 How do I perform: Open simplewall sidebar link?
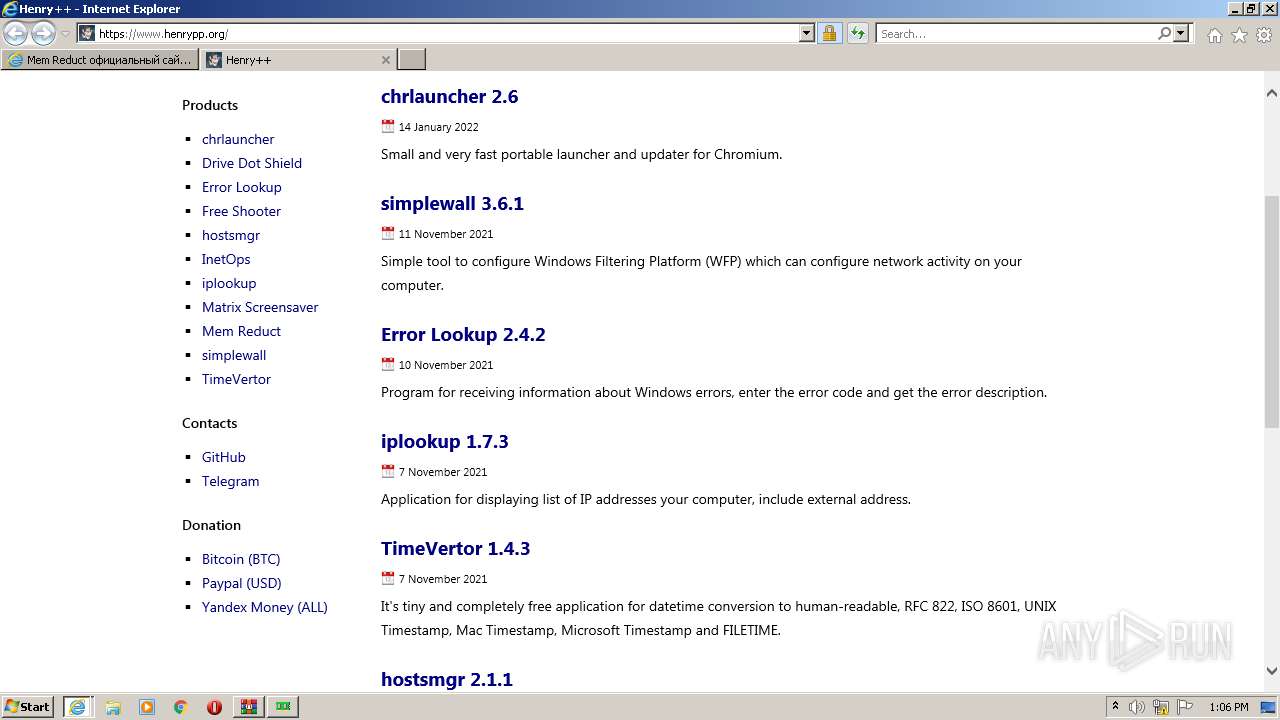234,355
